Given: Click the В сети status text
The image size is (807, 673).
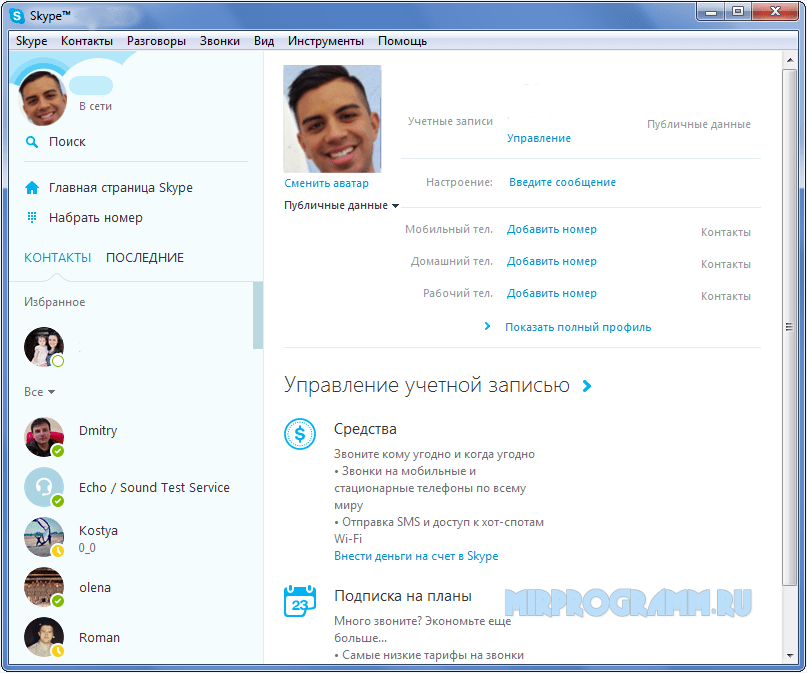Looking at the screenshot, I should [x=95, y=107].
